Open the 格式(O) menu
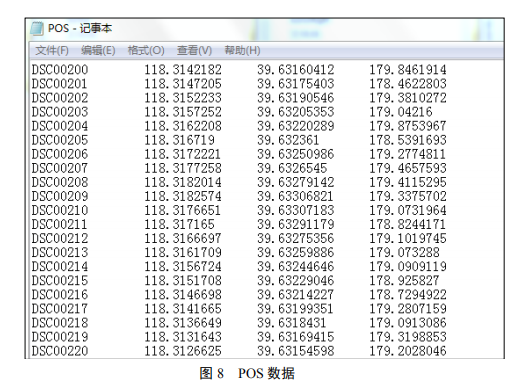 coord(146,51)
